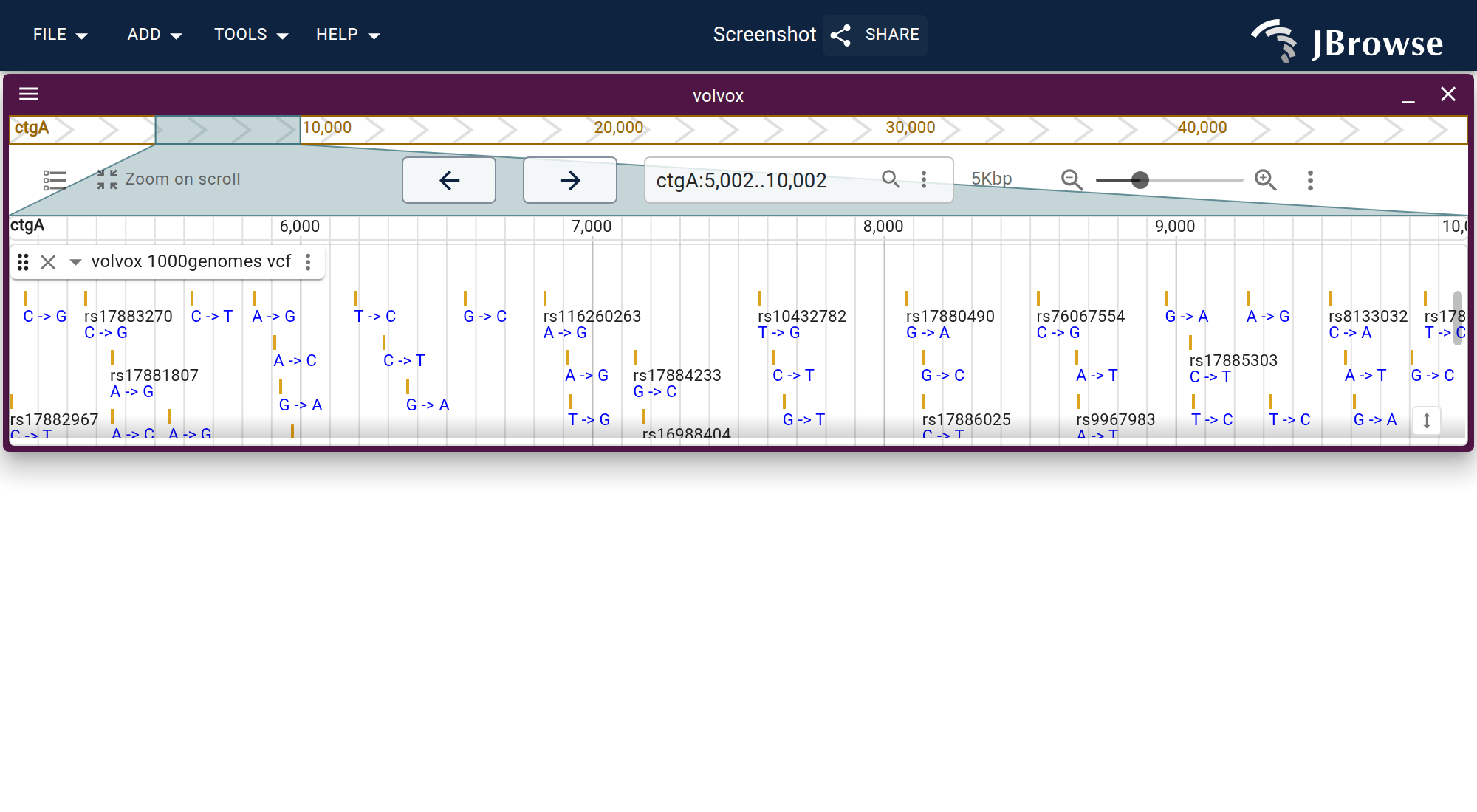
Task: Click the track height resize arrow icon
Action: tap(1427, 421)
